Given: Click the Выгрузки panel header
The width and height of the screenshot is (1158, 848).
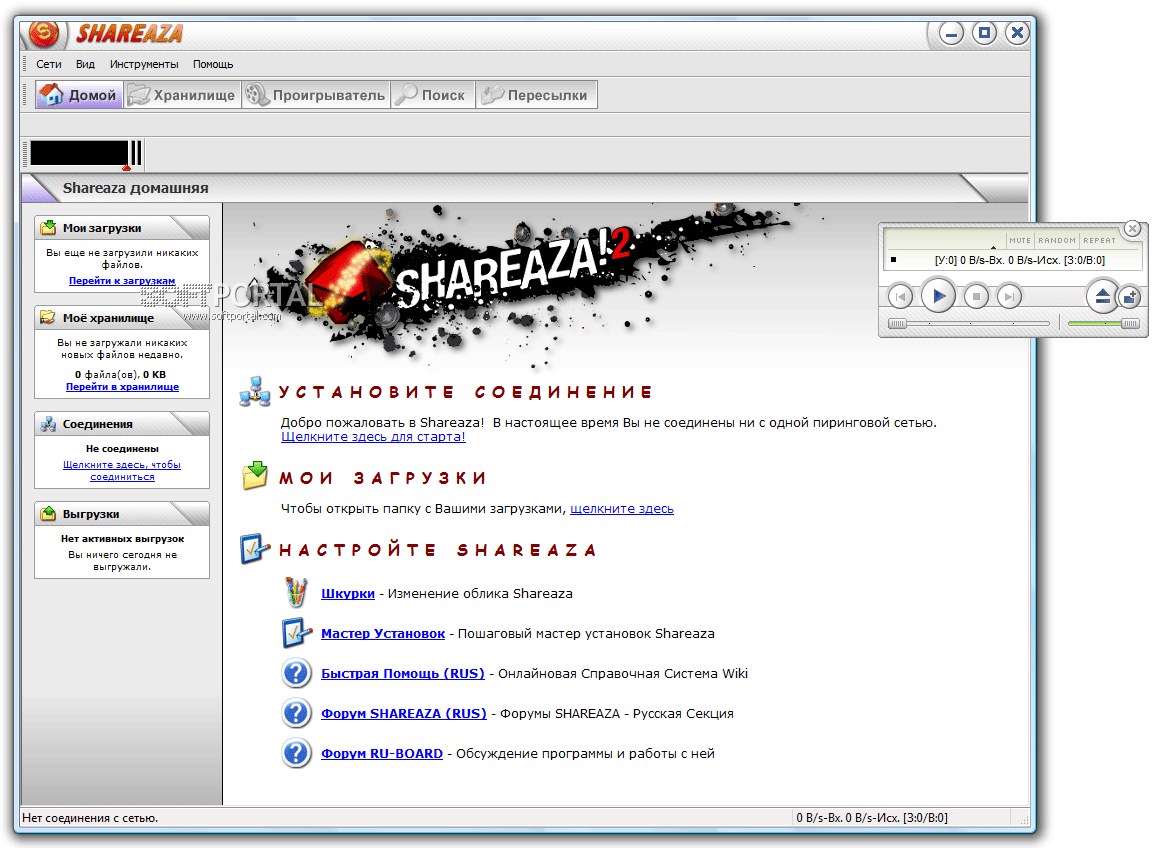Looking at the screenshot, I should point(122,513).
